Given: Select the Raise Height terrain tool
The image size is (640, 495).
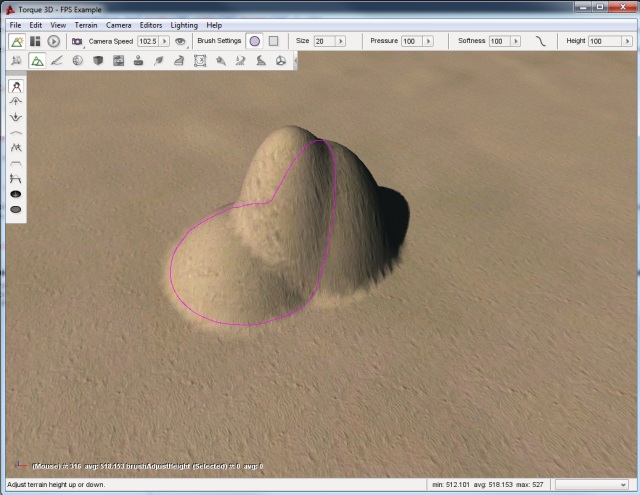Looking at the screenshot, I should pyautogui.click(x=17, y=101).
